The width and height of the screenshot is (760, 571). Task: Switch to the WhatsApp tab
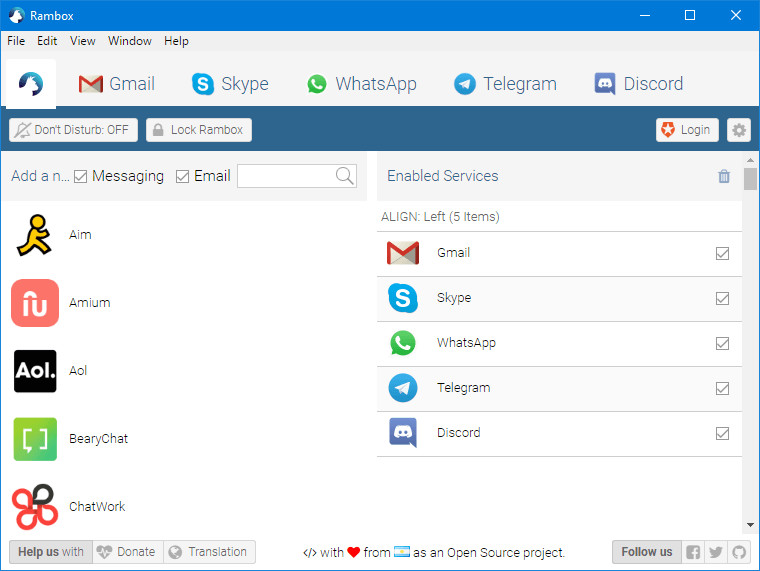pos(362,84)
